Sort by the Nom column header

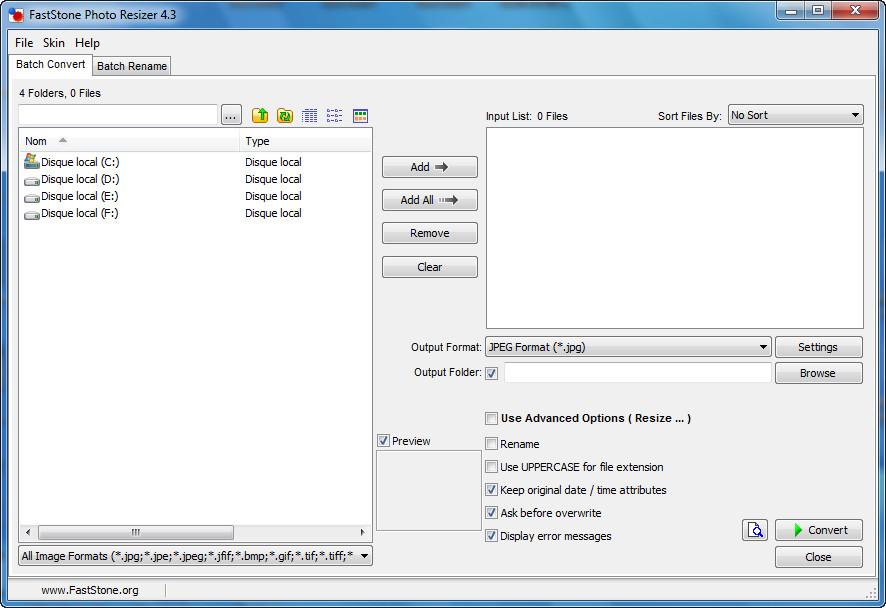pos(129,141)
